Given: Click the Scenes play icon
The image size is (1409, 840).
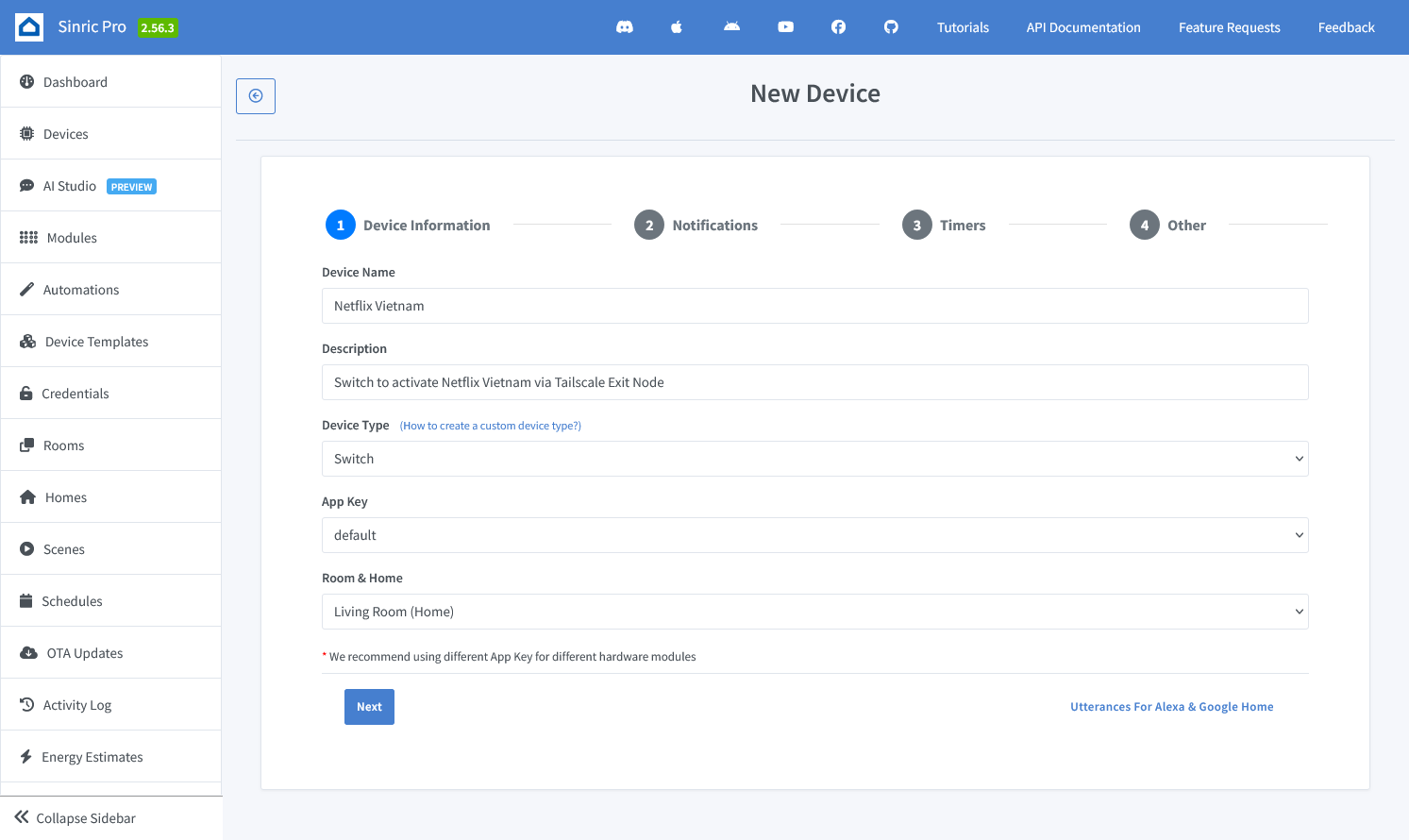Looking at the screenshot, I should point(26,549).
